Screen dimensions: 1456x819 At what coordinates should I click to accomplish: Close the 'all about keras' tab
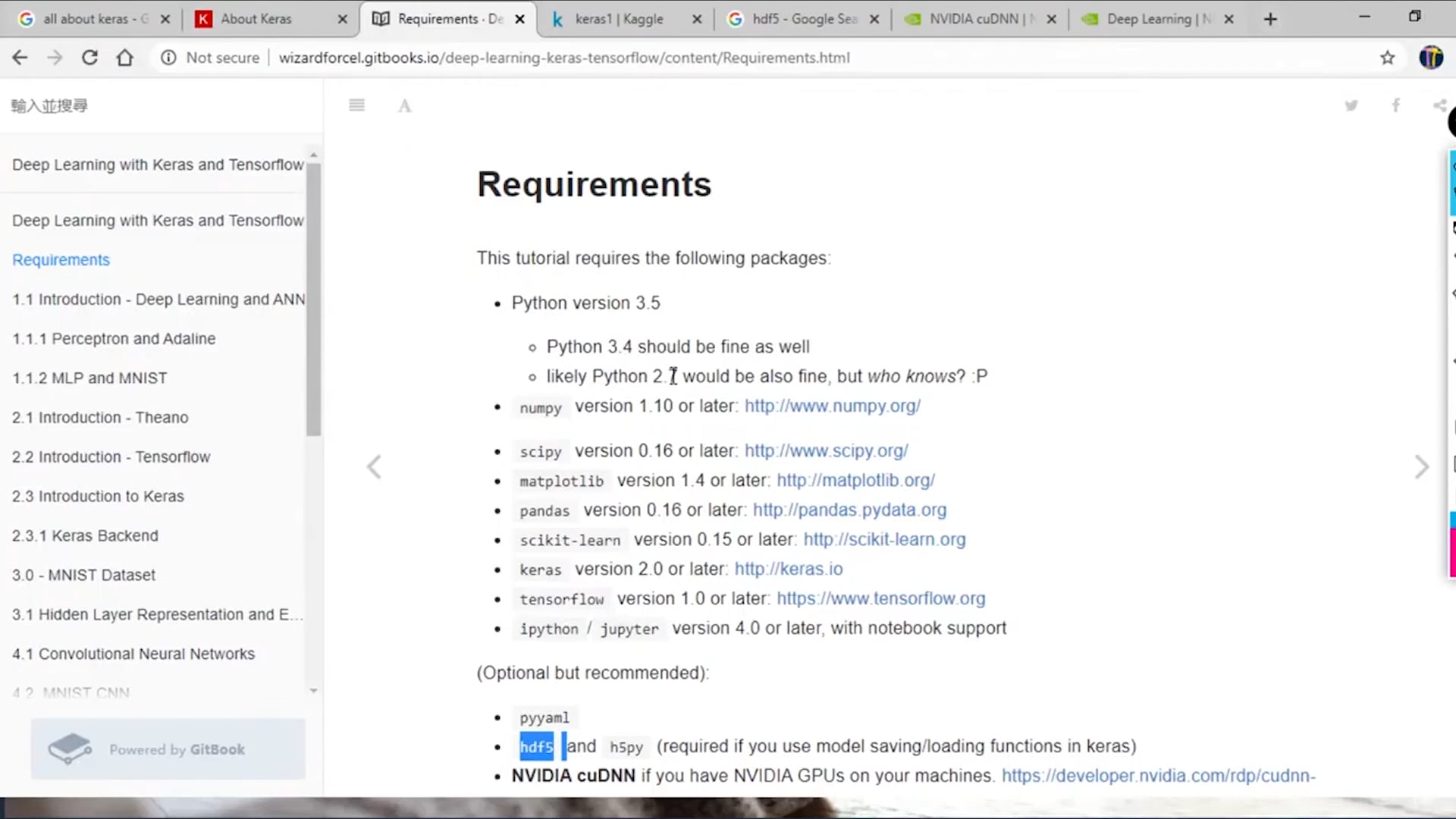(x=165, y=20)
